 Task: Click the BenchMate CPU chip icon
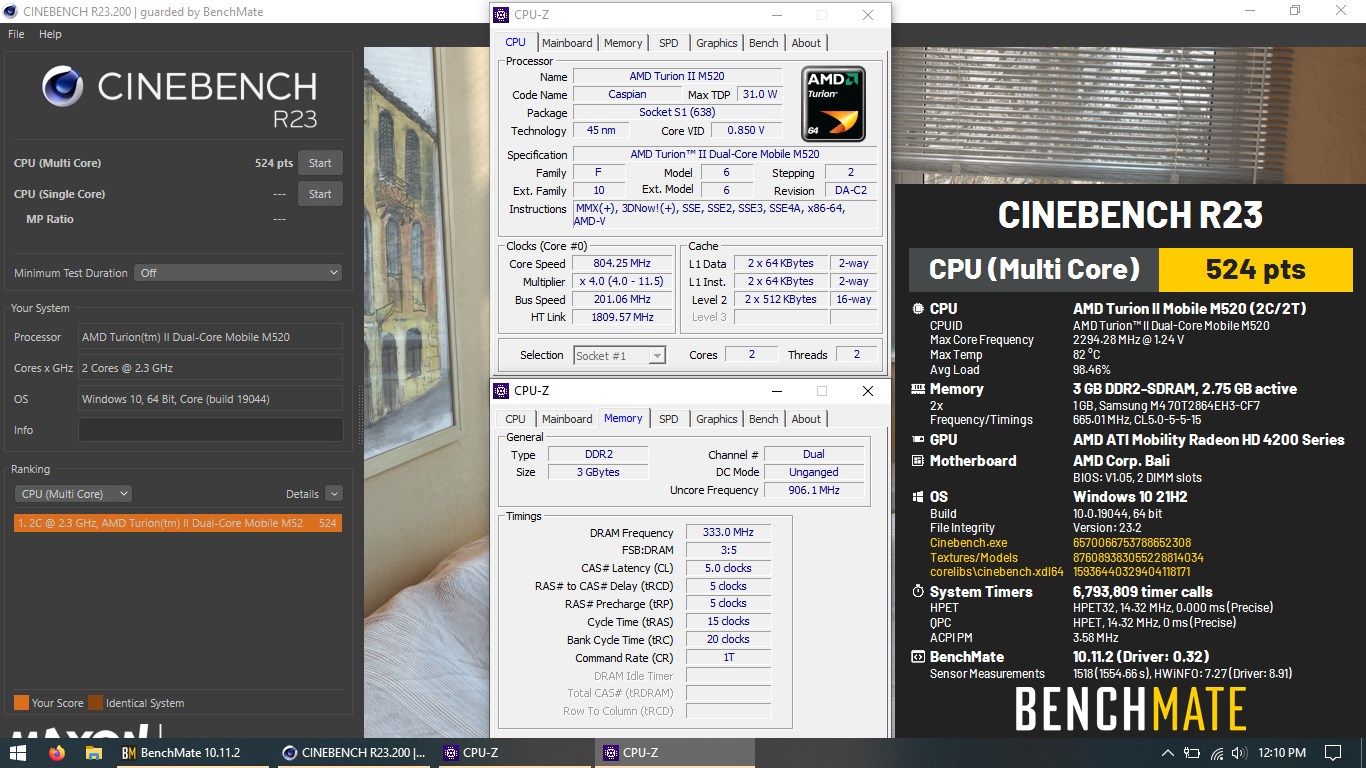click(x=918, y=309)
